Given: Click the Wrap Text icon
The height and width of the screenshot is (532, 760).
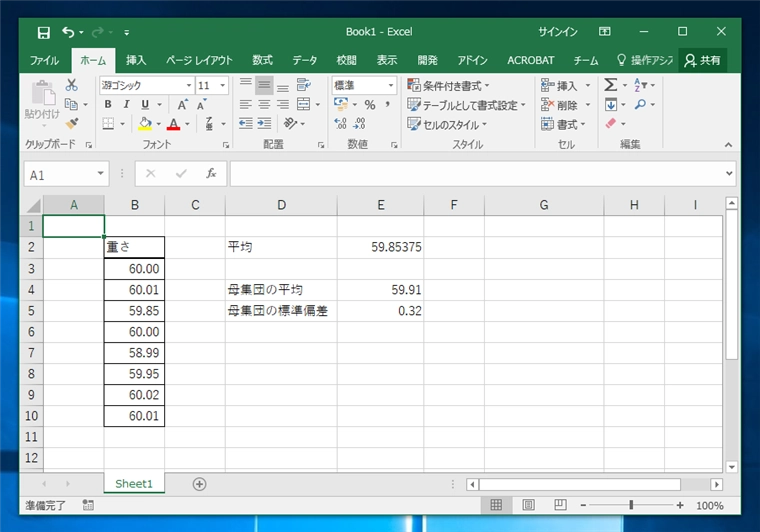Looking at the screenshot, I should click(x=303, y=85).
